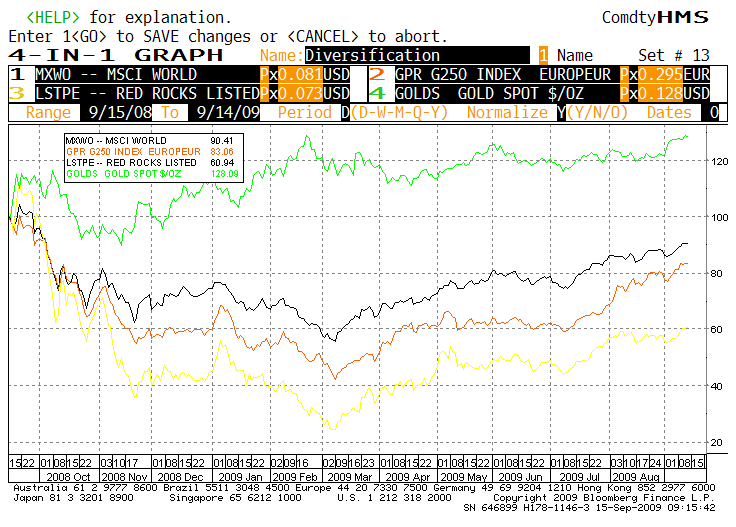Screen dimensions: 736x527
Task: Click the USD currency label for MXWO
Action: click(337, 75)
